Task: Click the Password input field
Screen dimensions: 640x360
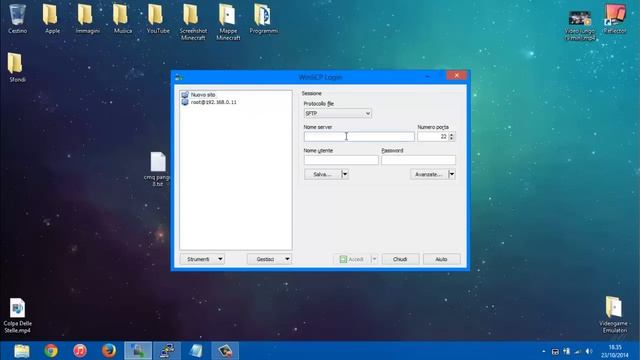Action: (x=418, y=160)
